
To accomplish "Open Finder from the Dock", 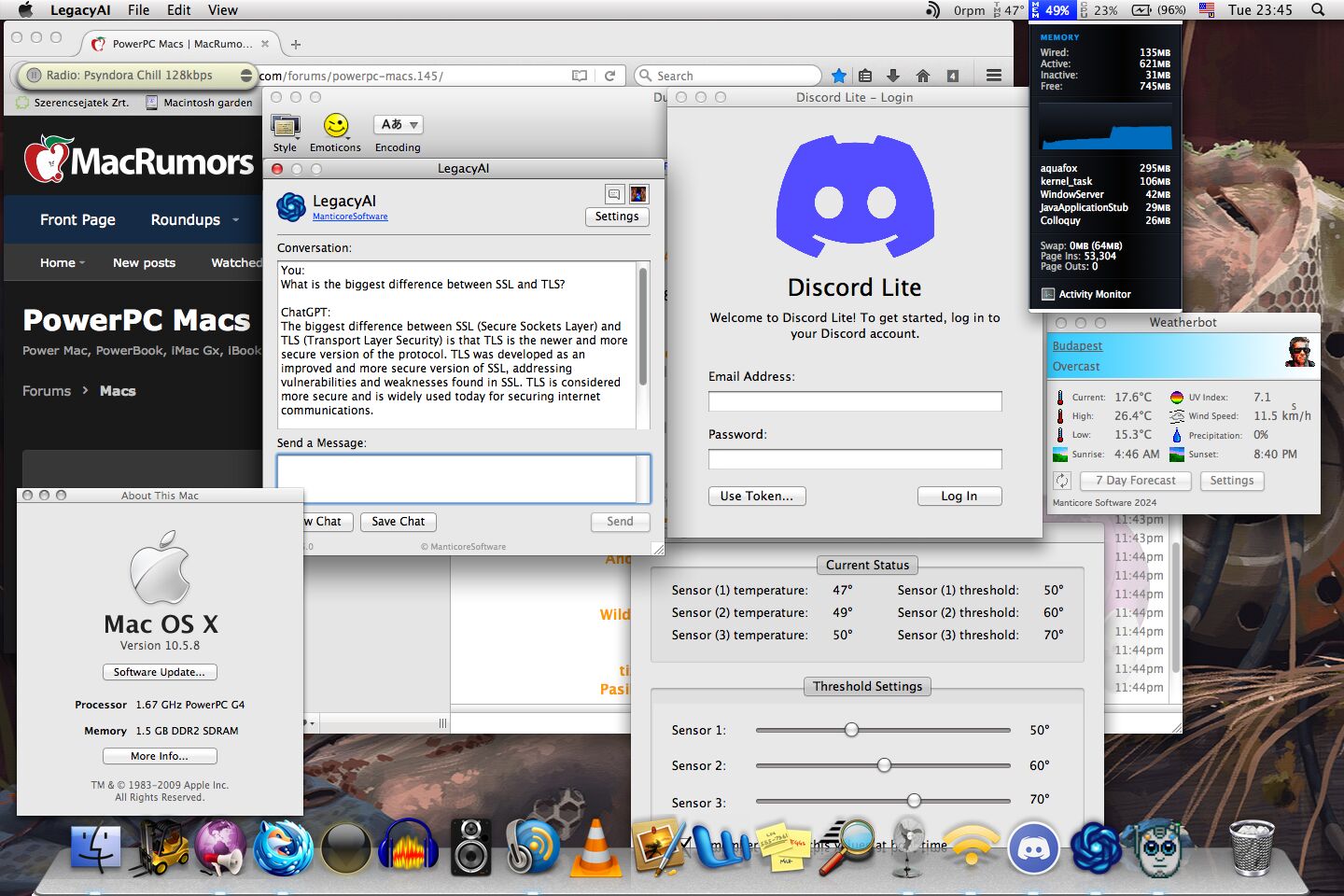I will [96, 847].
